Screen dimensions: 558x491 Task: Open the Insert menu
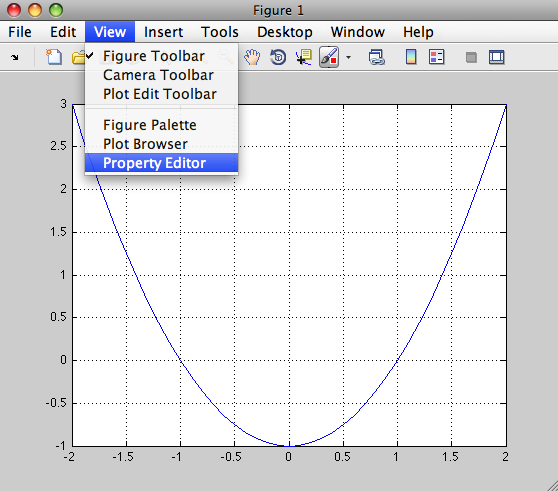[x=163, y=32]
